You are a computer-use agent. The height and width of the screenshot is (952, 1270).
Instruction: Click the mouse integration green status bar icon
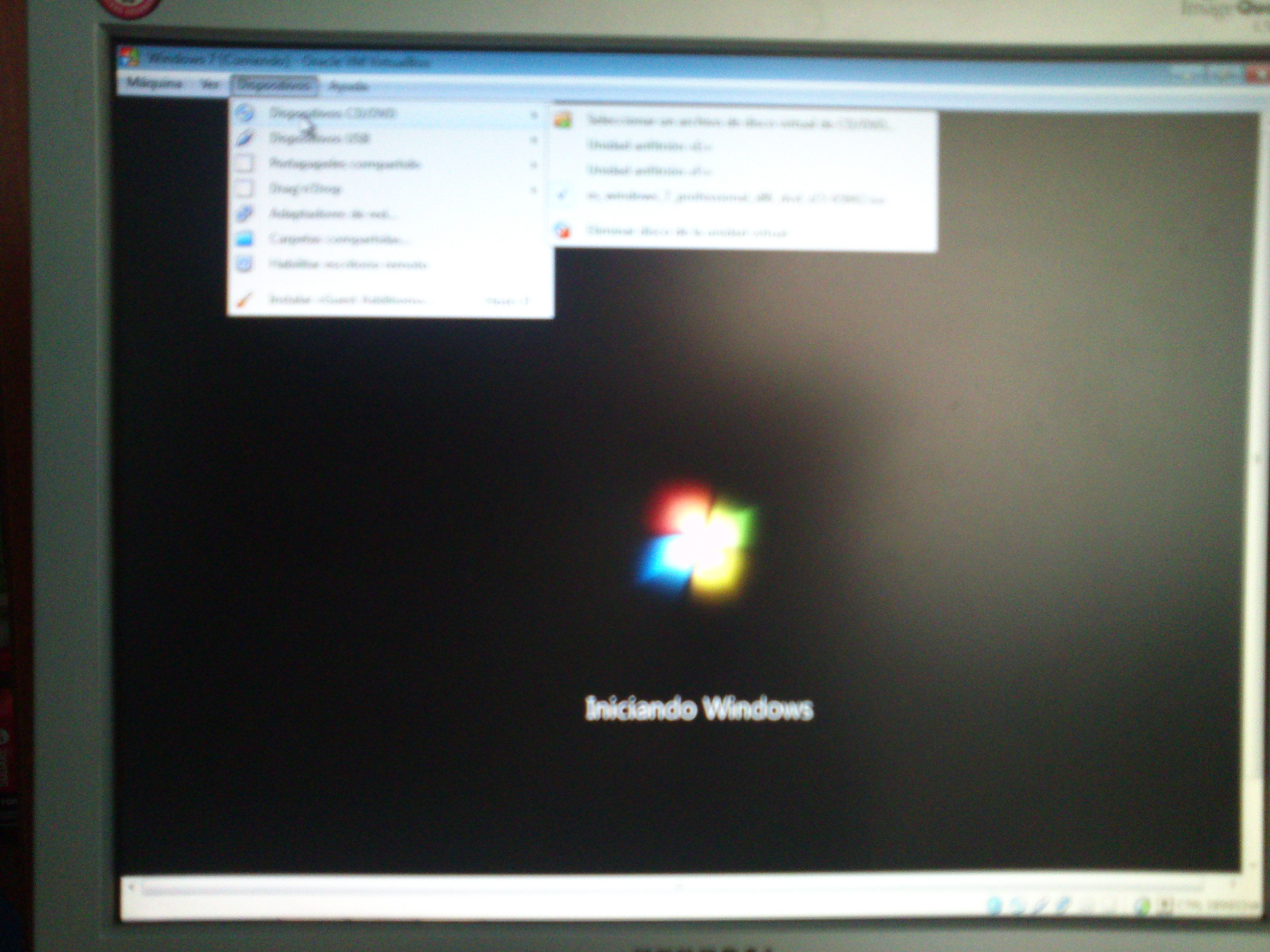point(1144,906)
